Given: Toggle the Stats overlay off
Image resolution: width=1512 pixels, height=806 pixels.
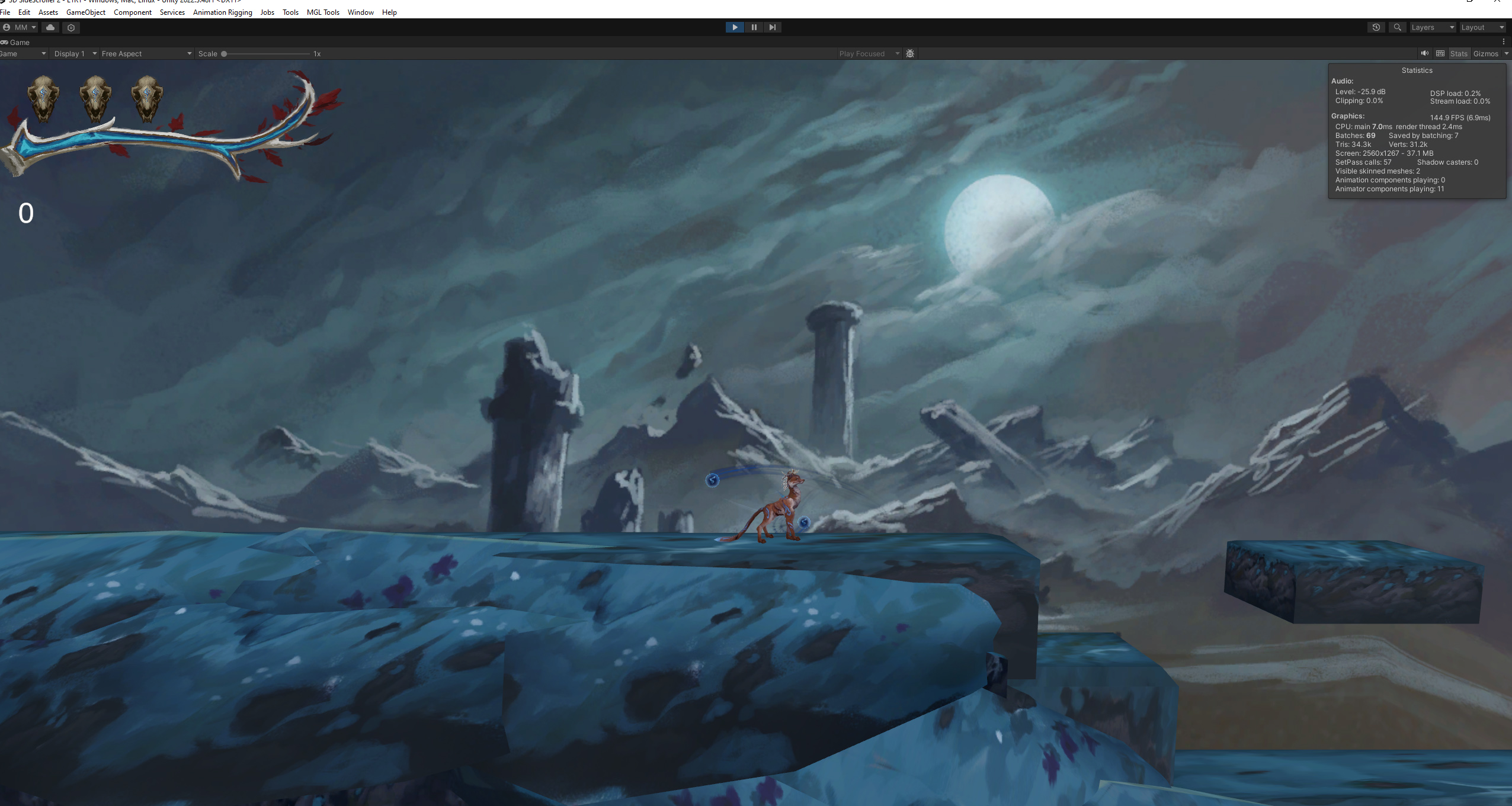Looking at the screenshot, I should [x=1459, y=53].
